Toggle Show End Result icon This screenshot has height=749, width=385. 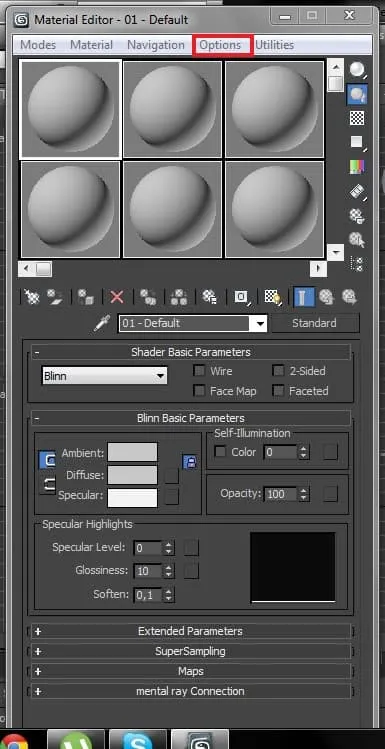[304, 297]
